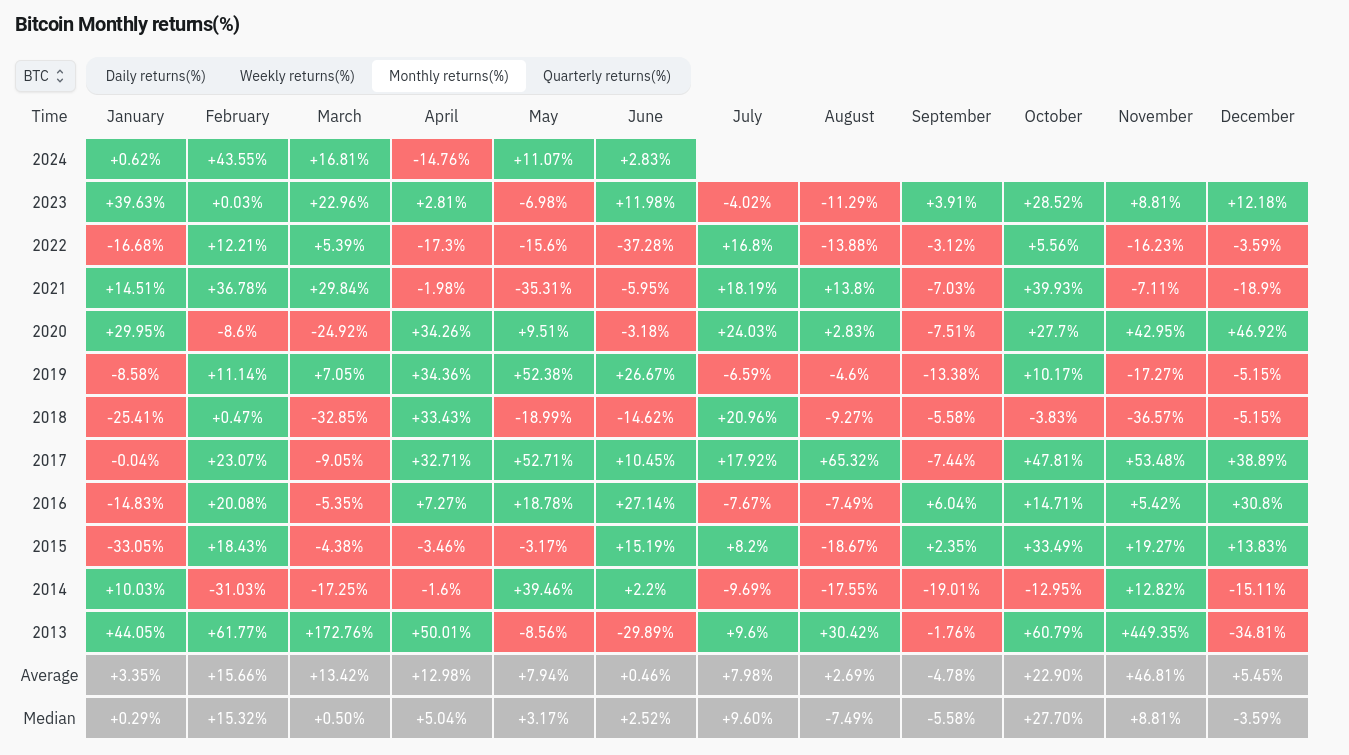The image size is (1349, 755).
Task: Click the 2017 August +65.32% cell
Action: tap(849, 460)
